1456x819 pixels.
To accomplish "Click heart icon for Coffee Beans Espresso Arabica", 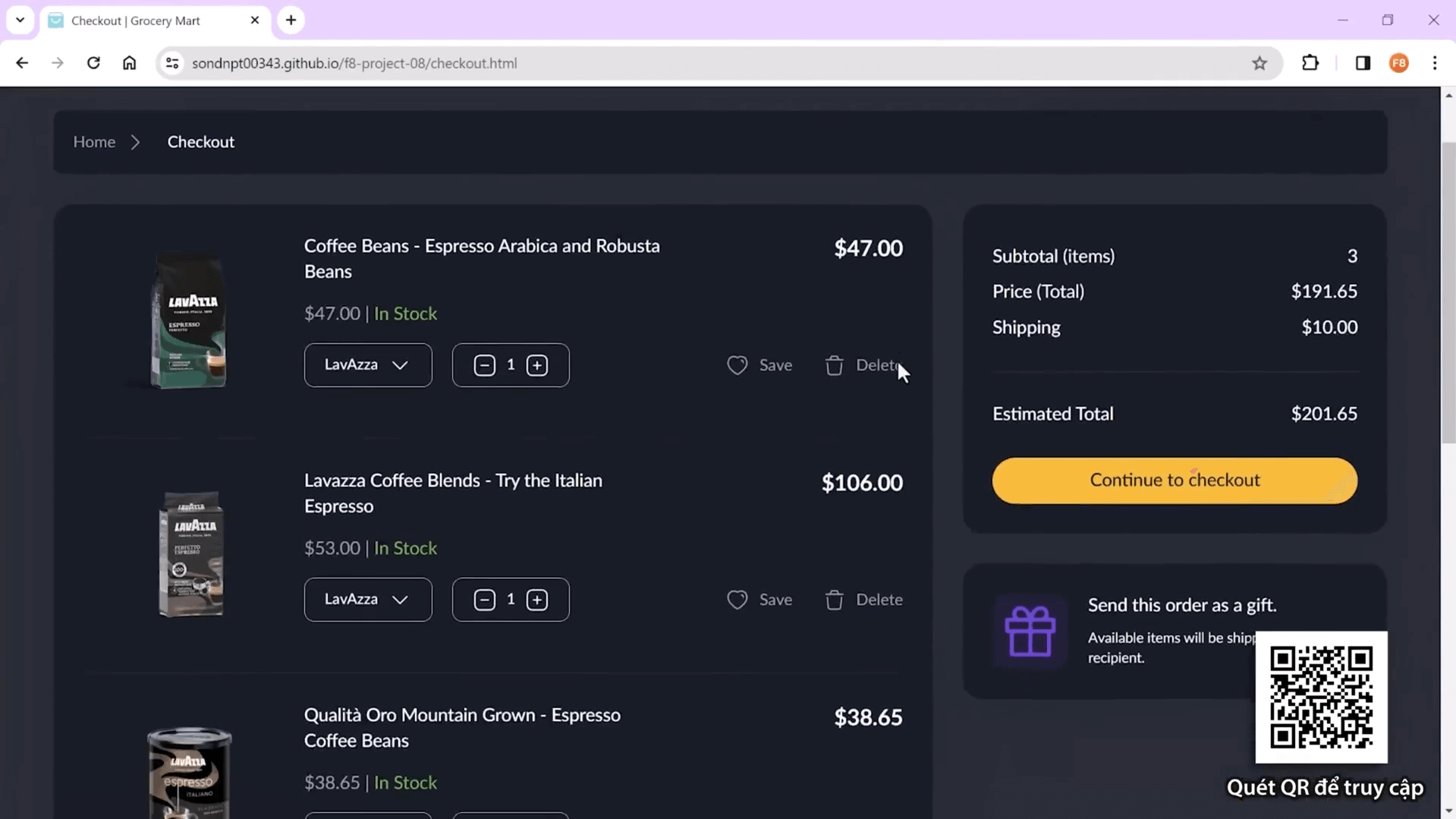I will (737, 365).
